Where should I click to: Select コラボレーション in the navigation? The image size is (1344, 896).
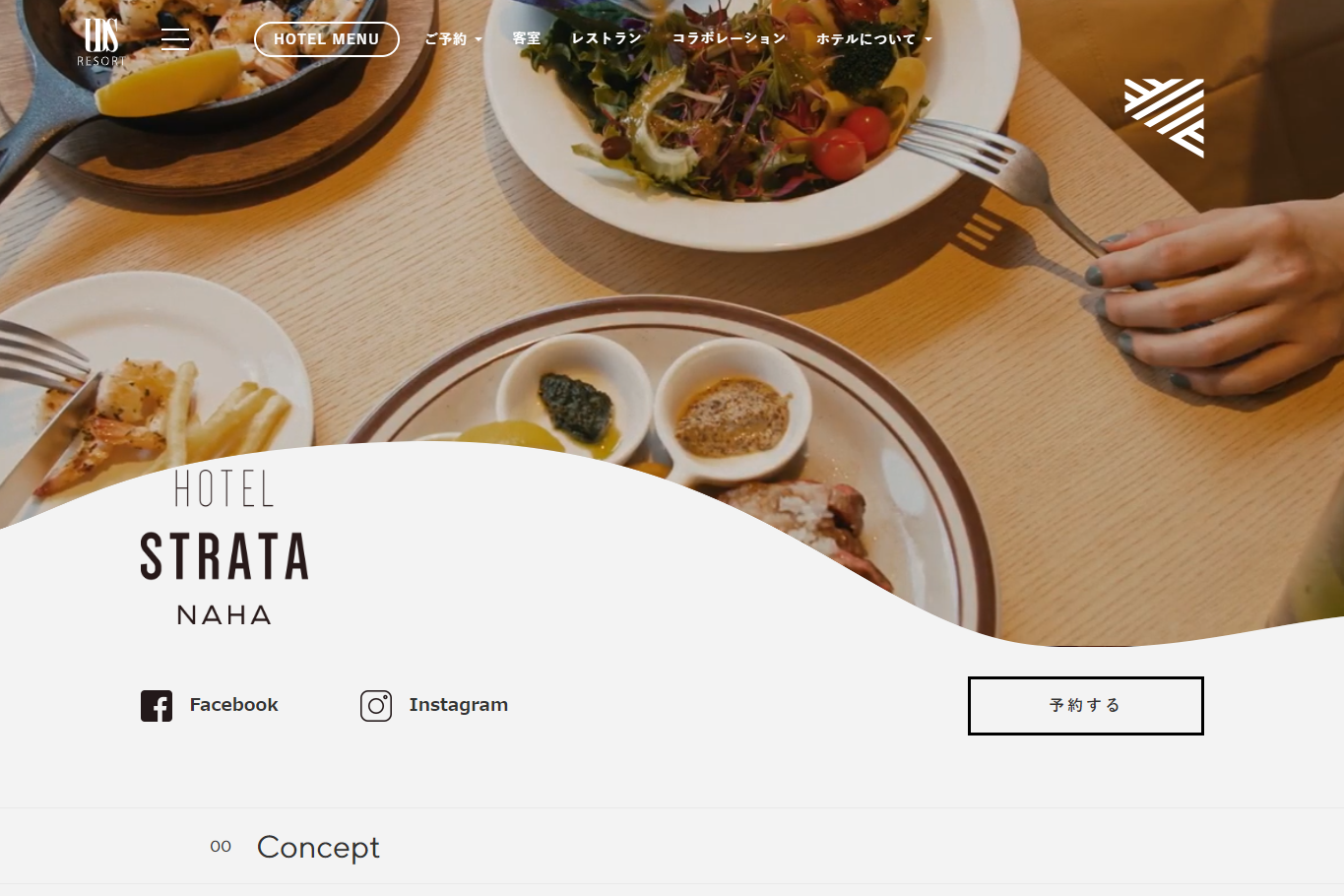pos(729,39)
